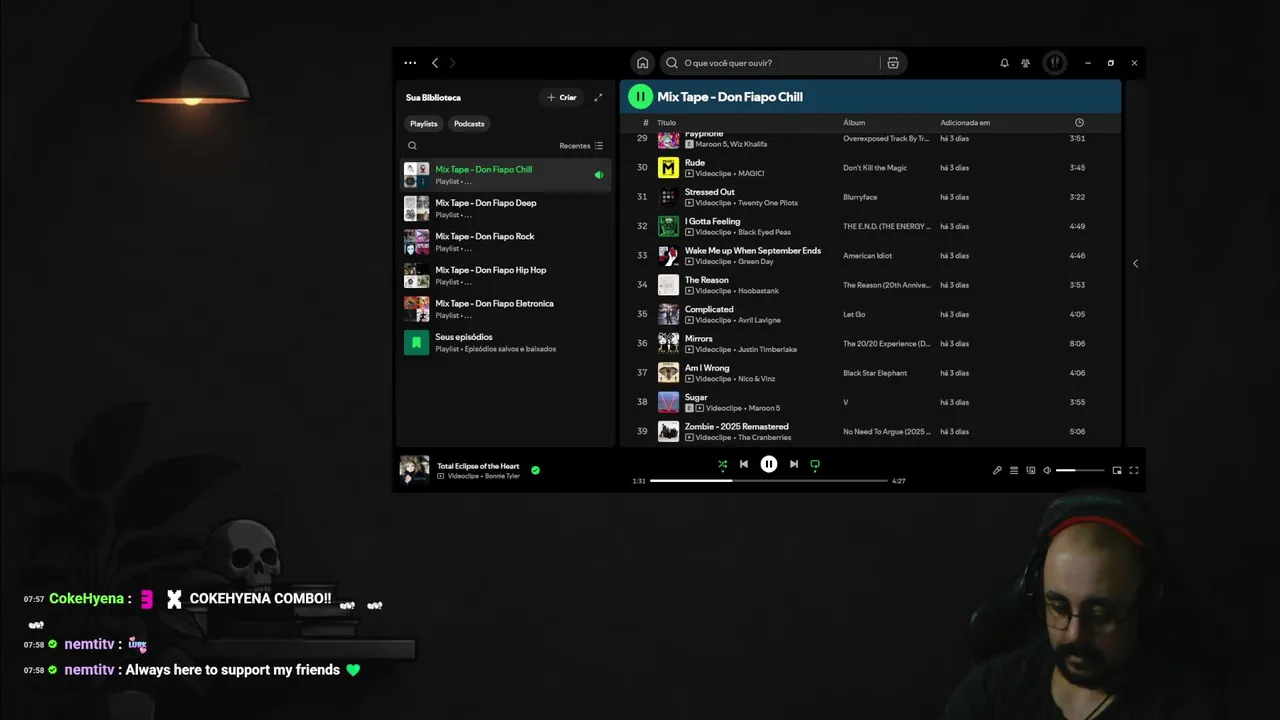Skip to next track
The width and height of the screenshot is (1280, 720).
[x=794, y=464]
